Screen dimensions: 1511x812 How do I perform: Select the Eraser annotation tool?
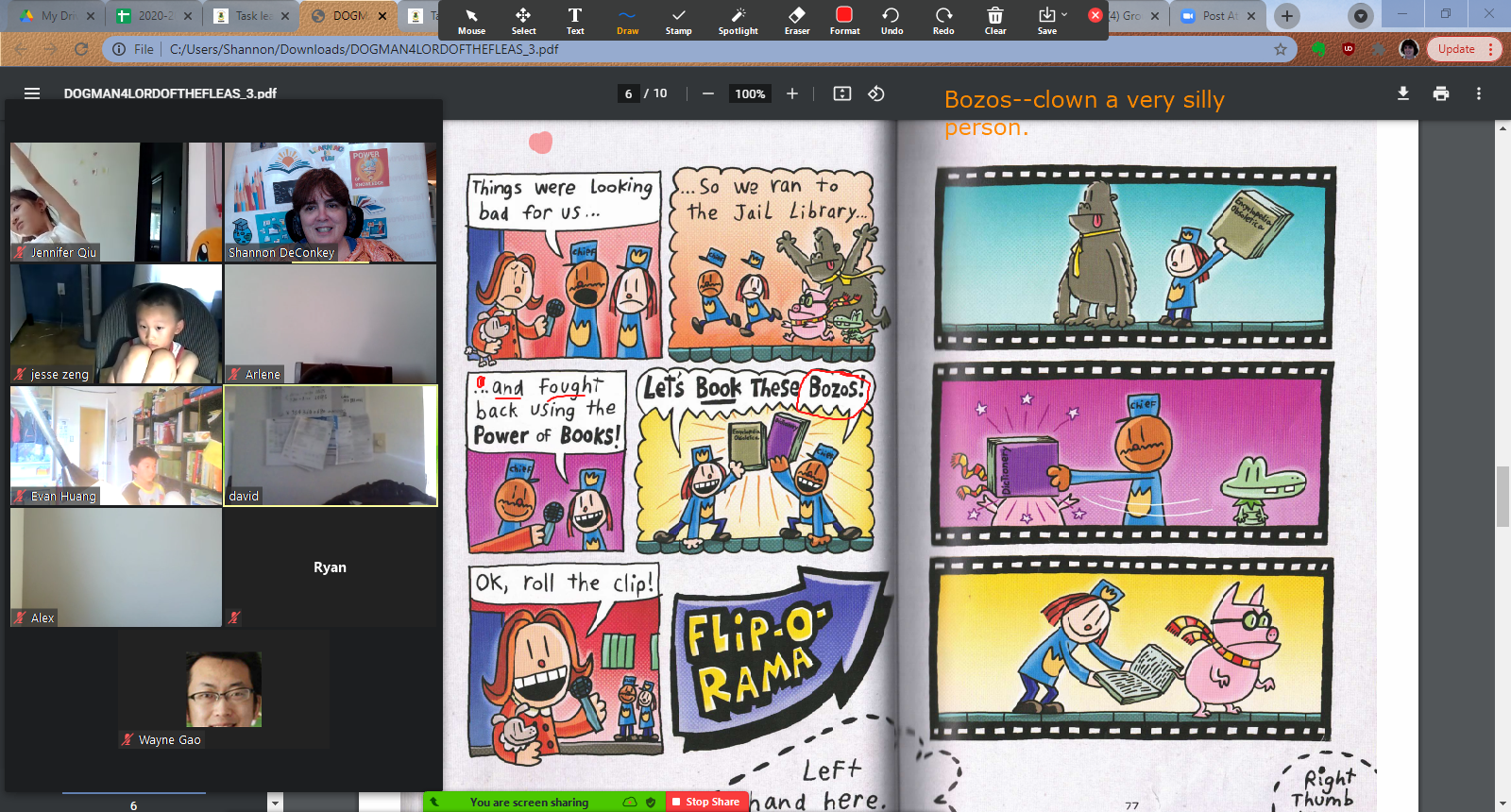click(797, 21)
